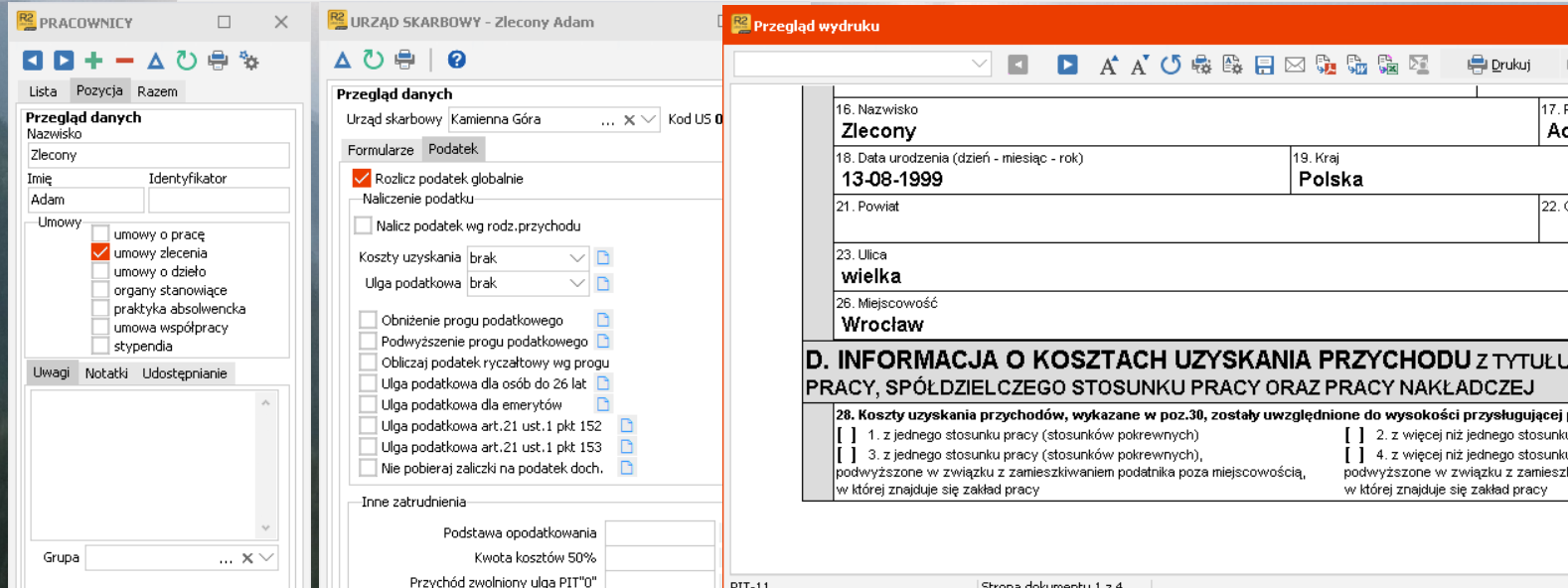Image resolution: width=1568 pixels, height=588 pixels.
Task: Open the 'Ulga podatkowa' dropdown list
Action: pos(576,283)
